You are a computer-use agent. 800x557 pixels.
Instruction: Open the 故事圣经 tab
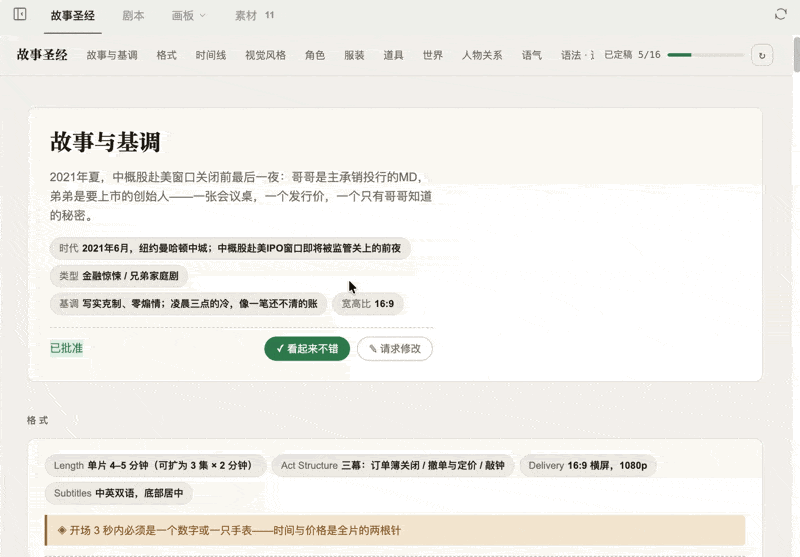72,16
